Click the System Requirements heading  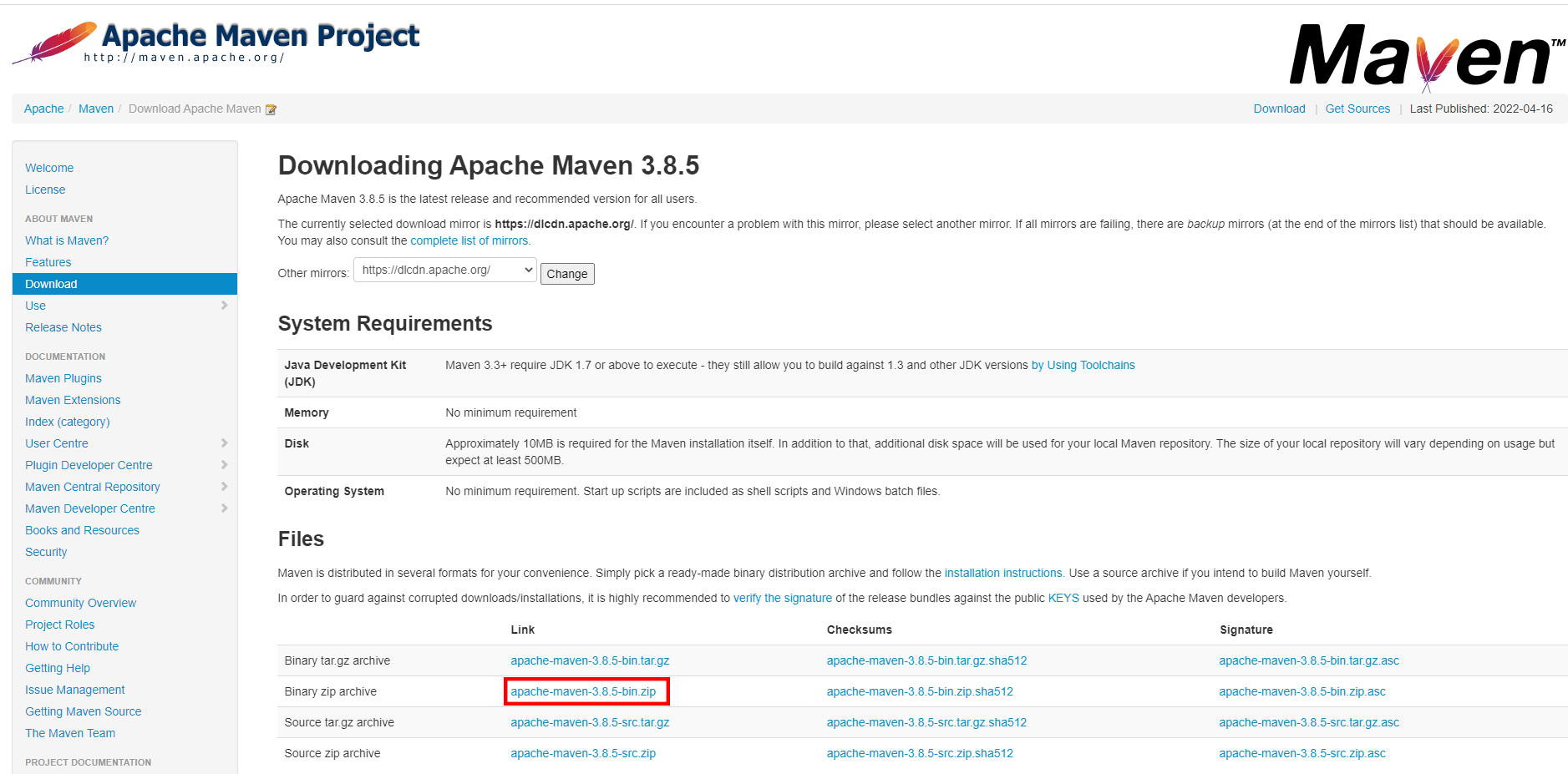click(x=384, y=323)
